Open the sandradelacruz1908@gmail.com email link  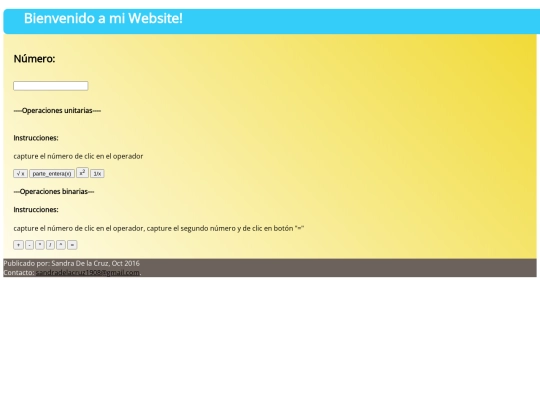pyautogui.click(x=88, y=272)
